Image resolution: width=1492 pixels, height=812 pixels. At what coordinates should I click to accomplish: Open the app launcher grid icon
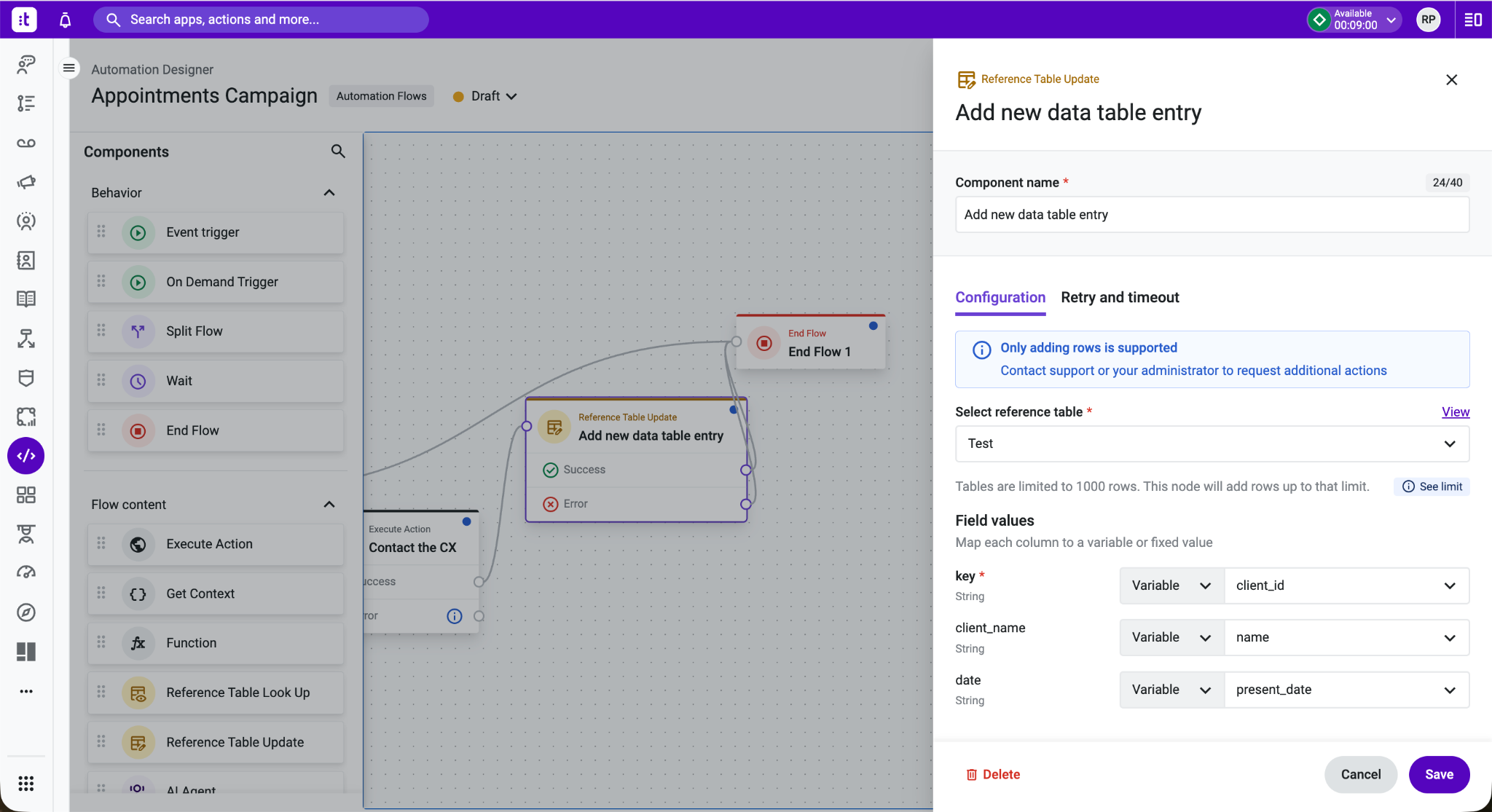(26, 784)
